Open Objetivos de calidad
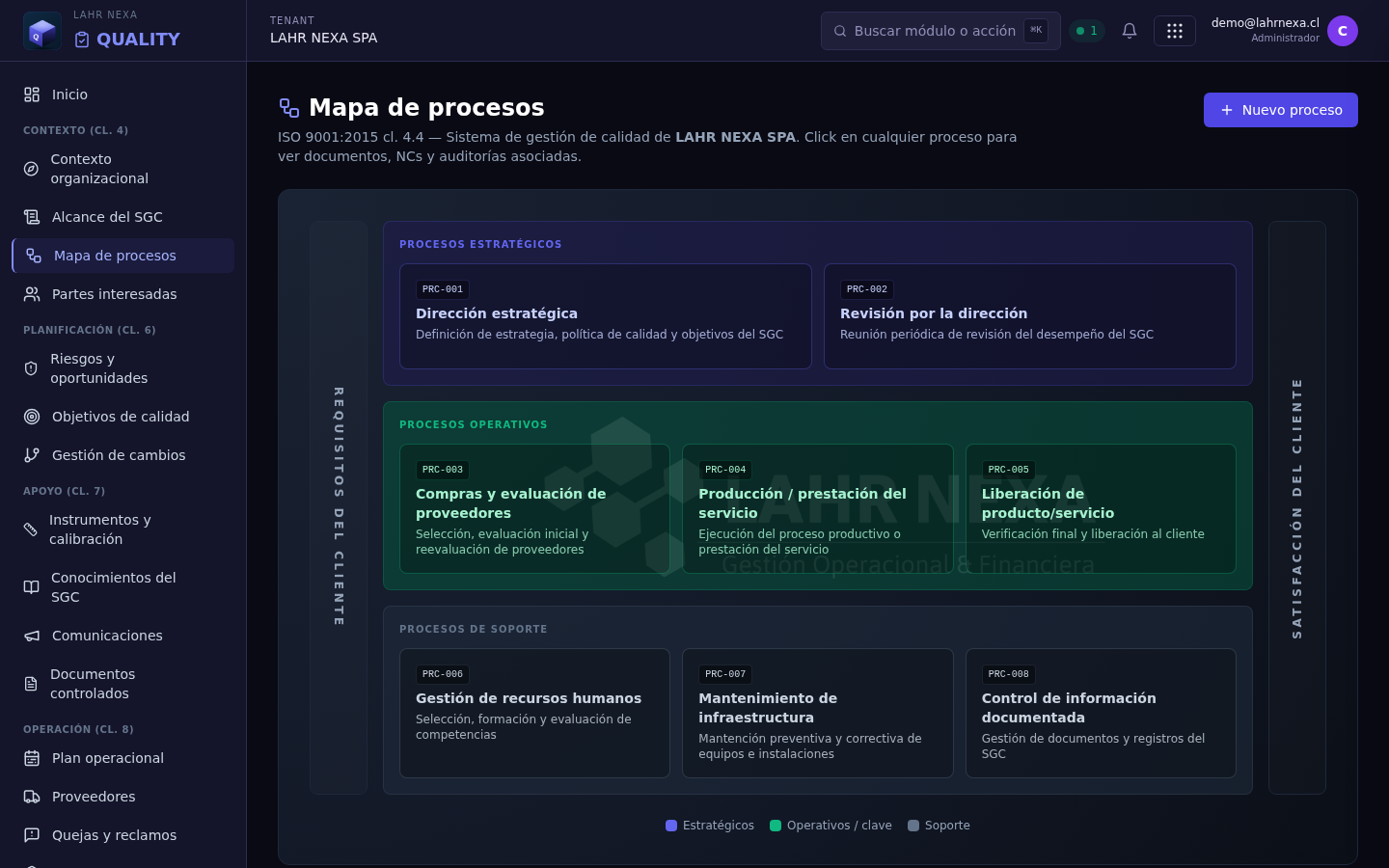The image size is (1389, 868). point(123,417)
